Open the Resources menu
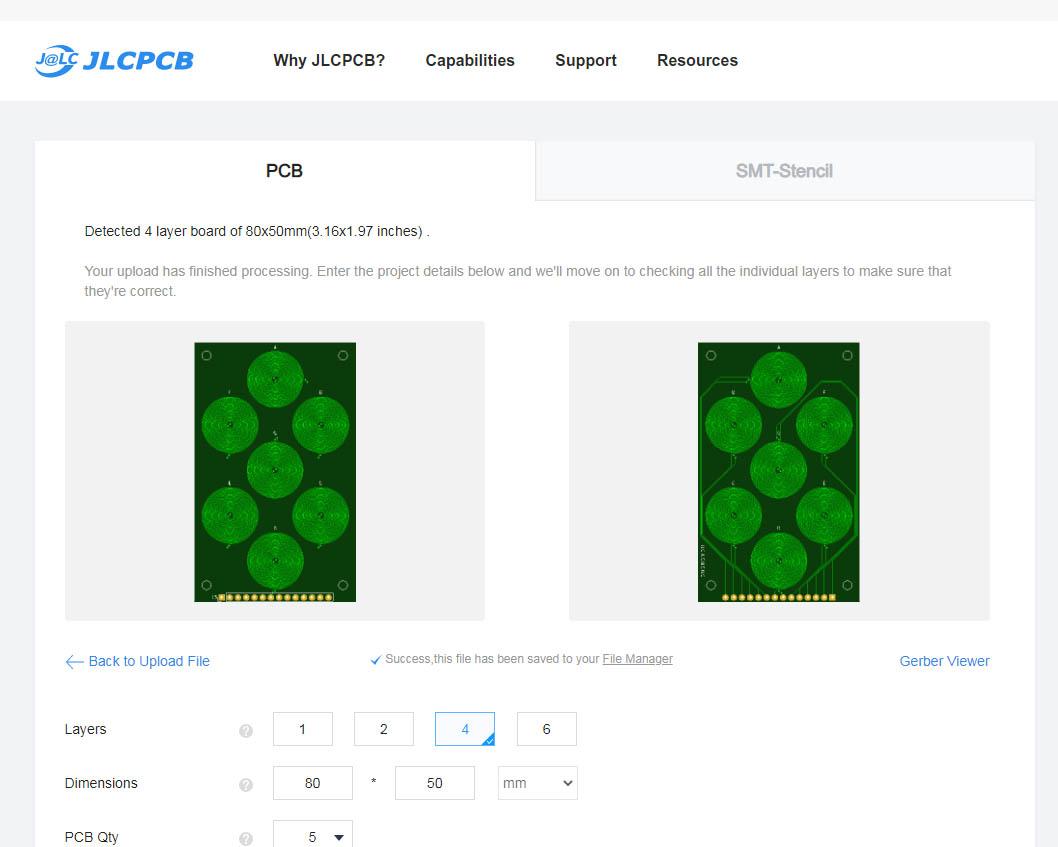Viewport: 1058px width, 847px height. (697, 60)
